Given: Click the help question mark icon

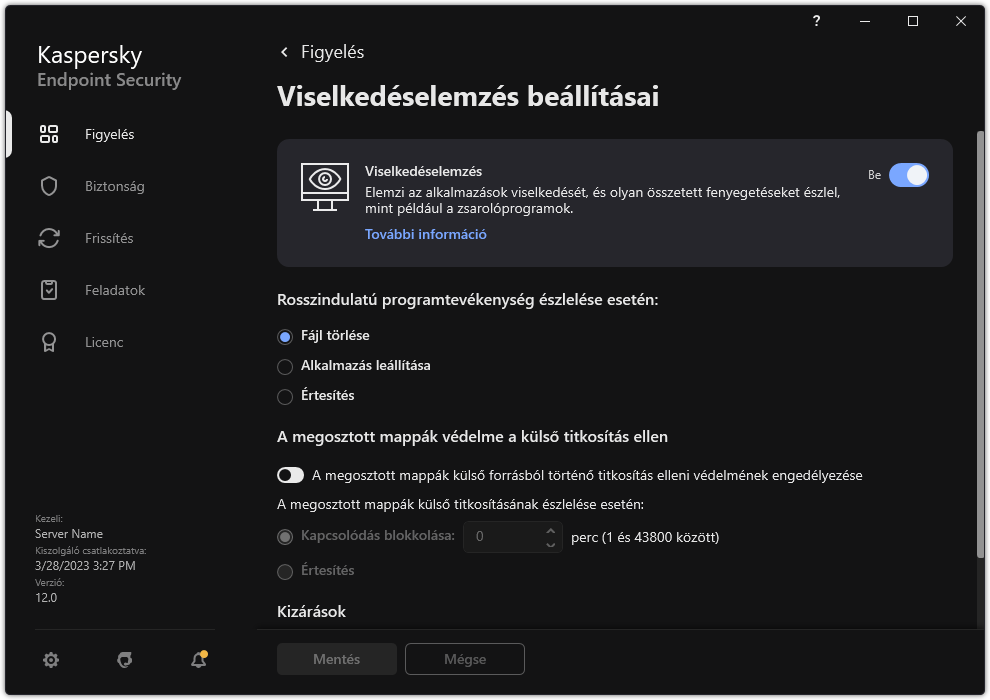Looking at the screenshot, I should [x=815, y=21].
